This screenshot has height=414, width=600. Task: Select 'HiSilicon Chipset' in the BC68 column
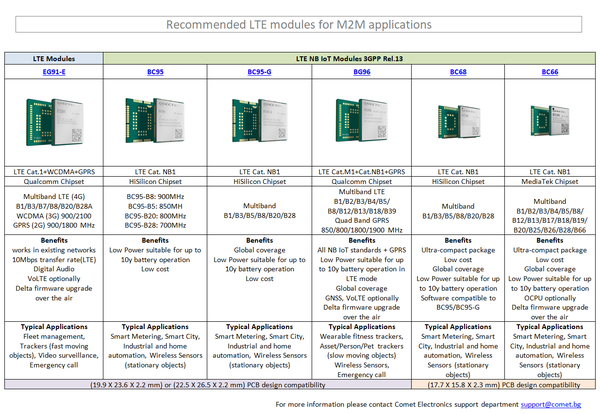pyautogui.click(x=458, y=181)
